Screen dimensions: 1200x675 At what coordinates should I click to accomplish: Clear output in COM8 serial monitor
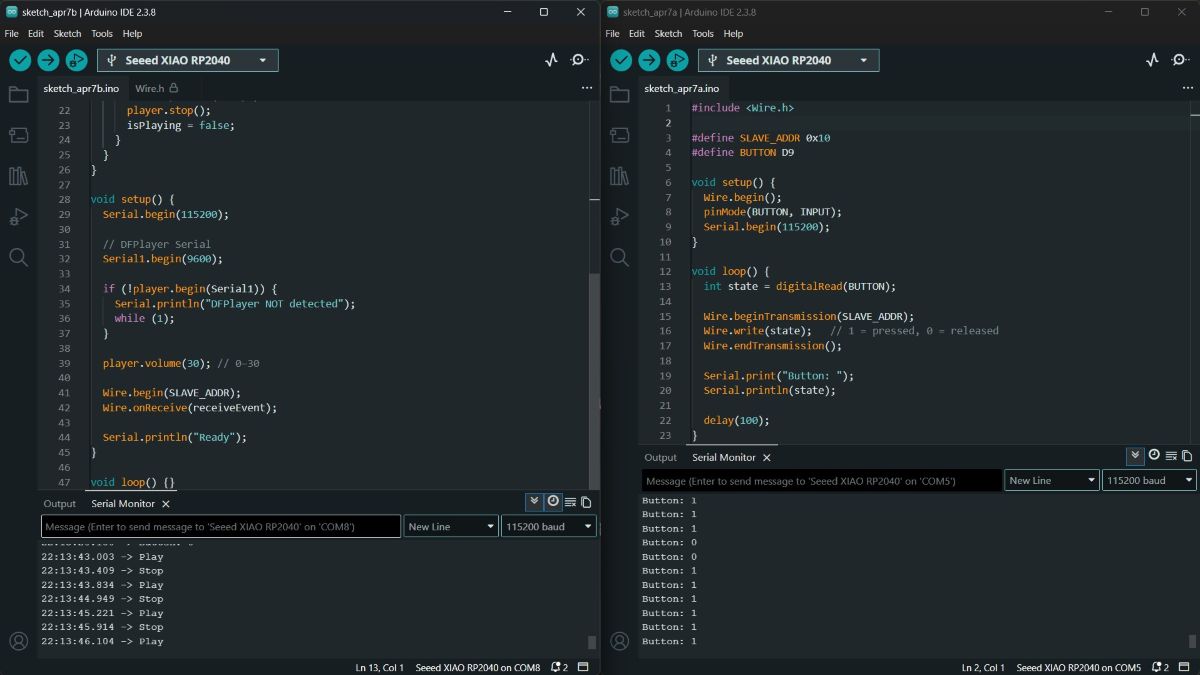click(x=570, y=502)
